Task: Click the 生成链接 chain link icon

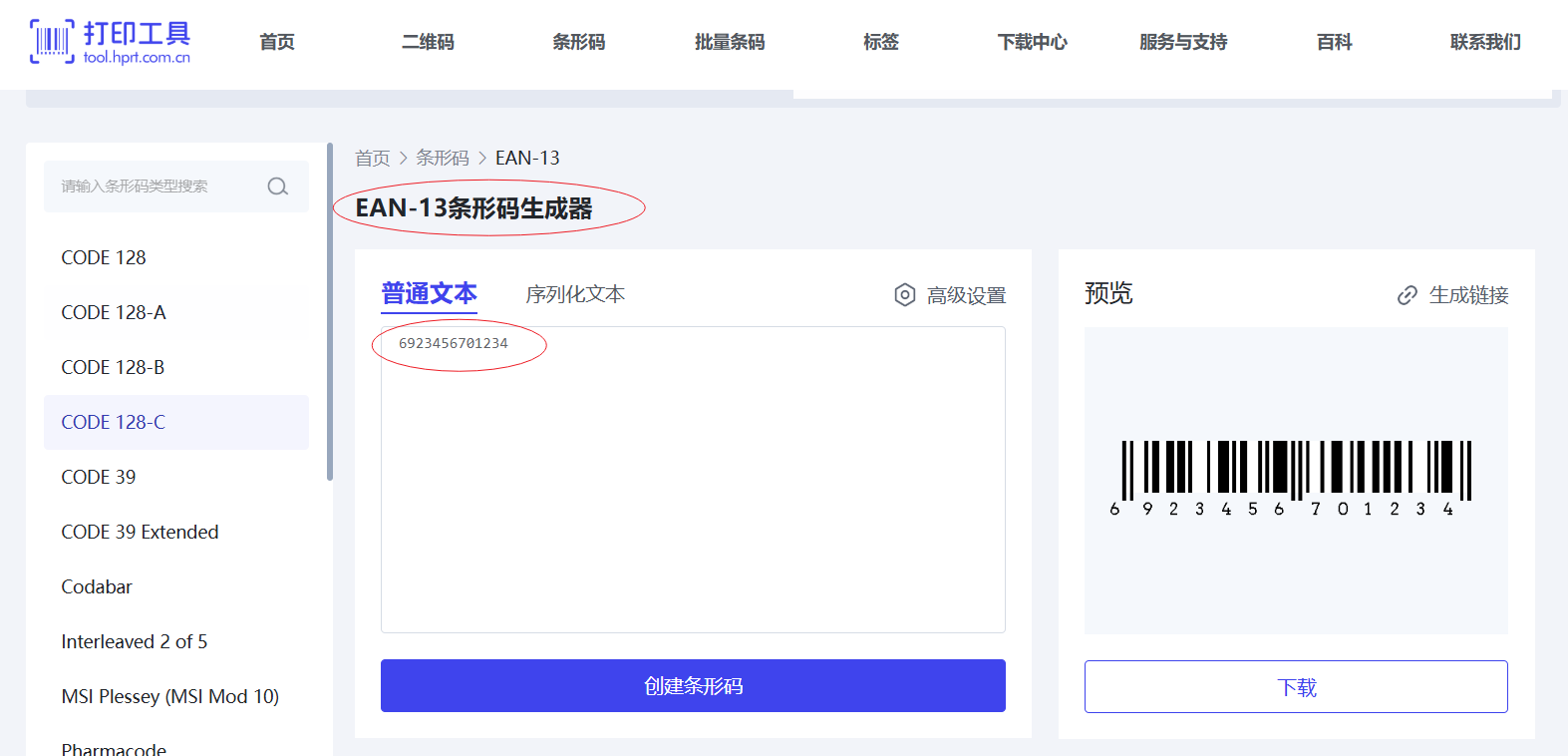Action: [1408, 295]
